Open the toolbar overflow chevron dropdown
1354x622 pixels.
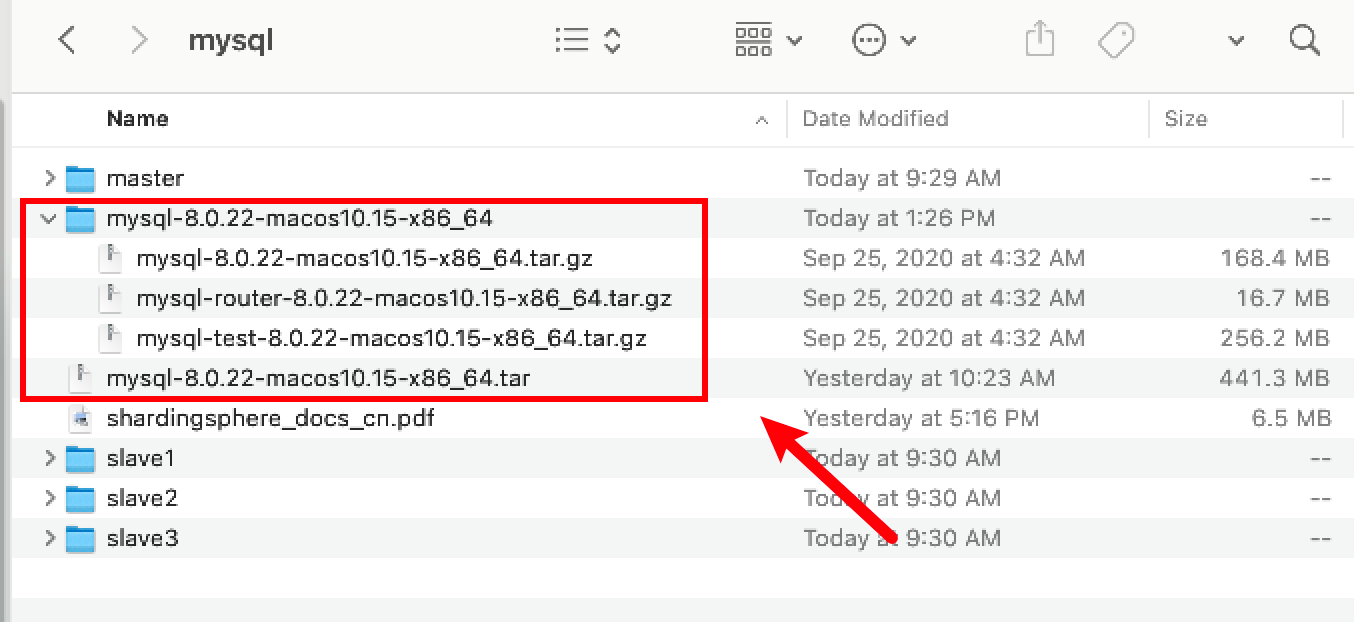click(1236, 41)
